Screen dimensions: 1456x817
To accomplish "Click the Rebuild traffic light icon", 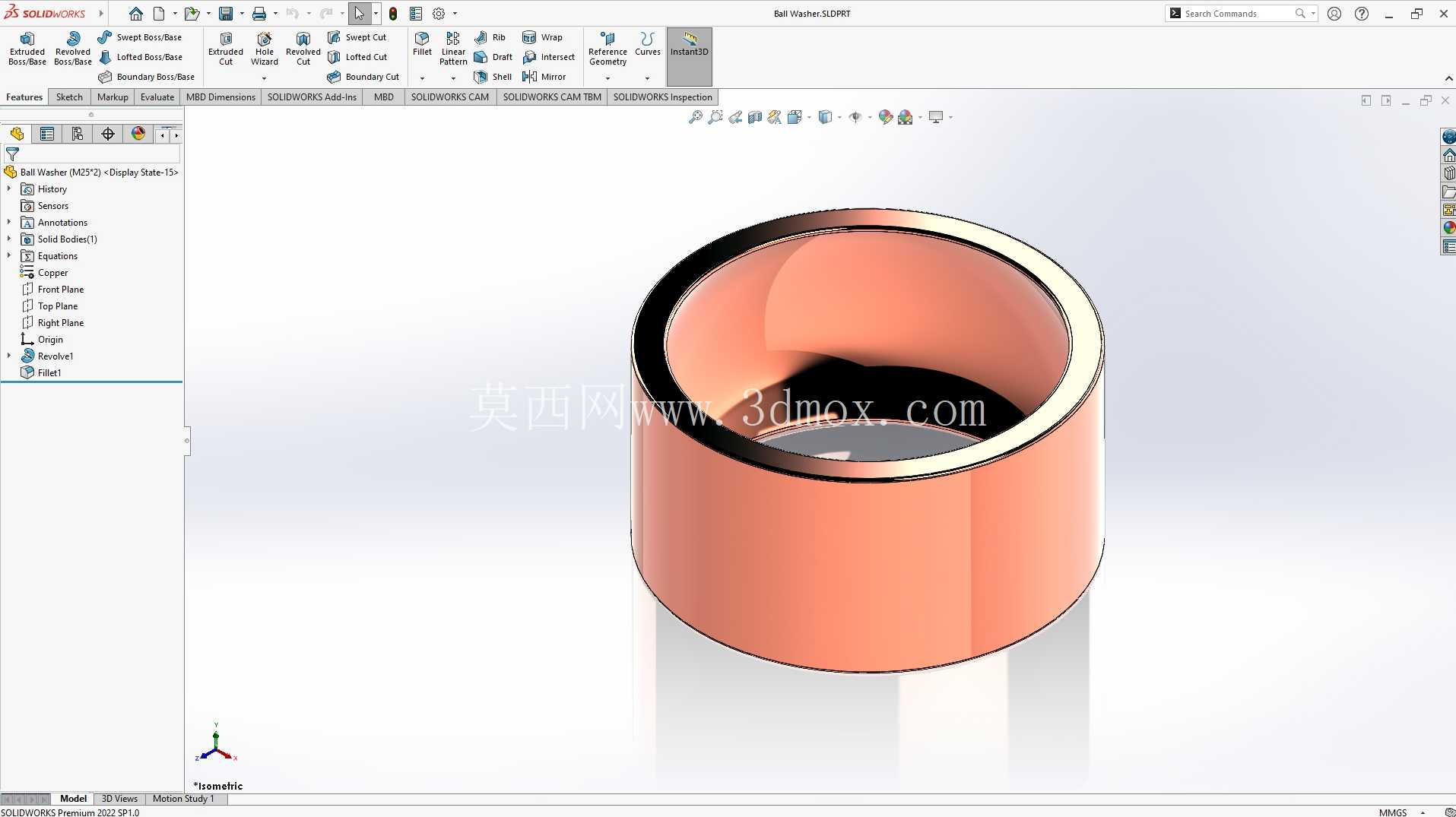I will (393, 14).
